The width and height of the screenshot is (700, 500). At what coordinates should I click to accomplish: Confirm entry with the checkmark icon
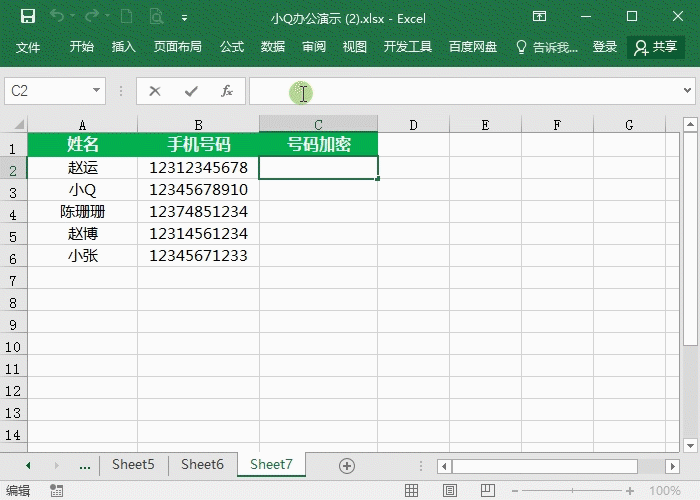pyautogui.click(x=191, y=91)
